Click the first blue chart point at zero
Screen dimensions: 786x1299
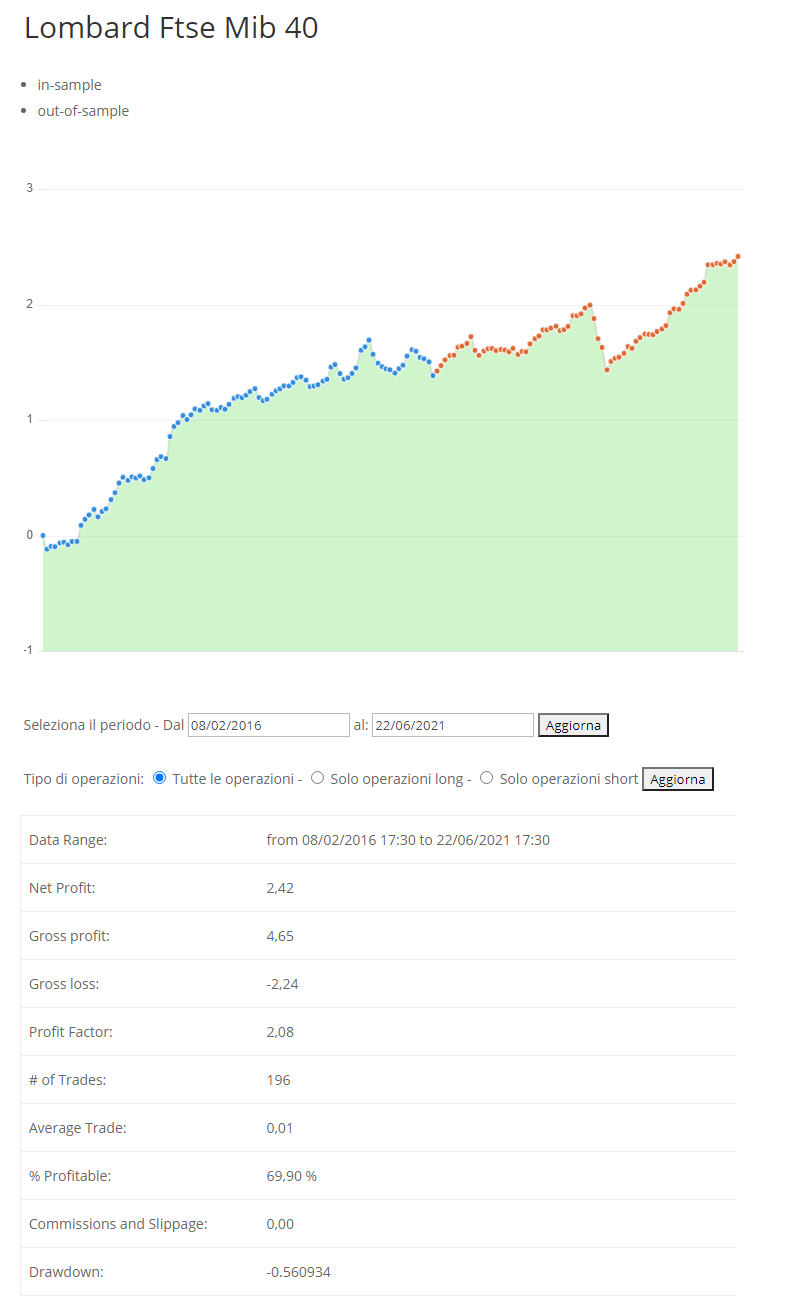(x=43, y=536)
